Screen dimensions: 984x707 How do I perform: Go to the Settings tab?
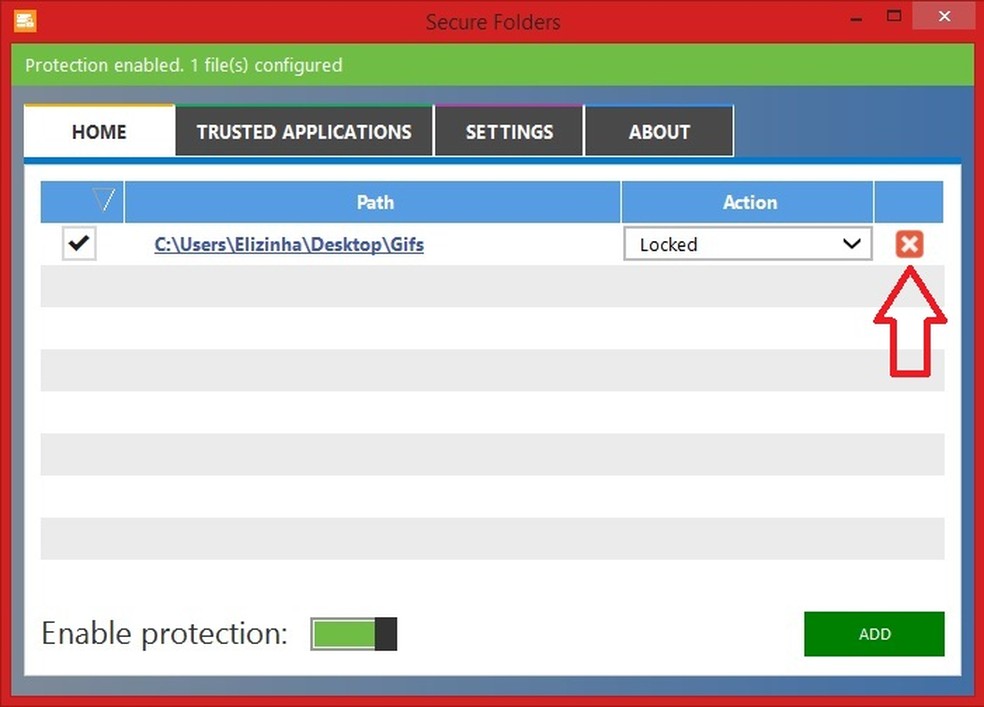pos(509,131)
